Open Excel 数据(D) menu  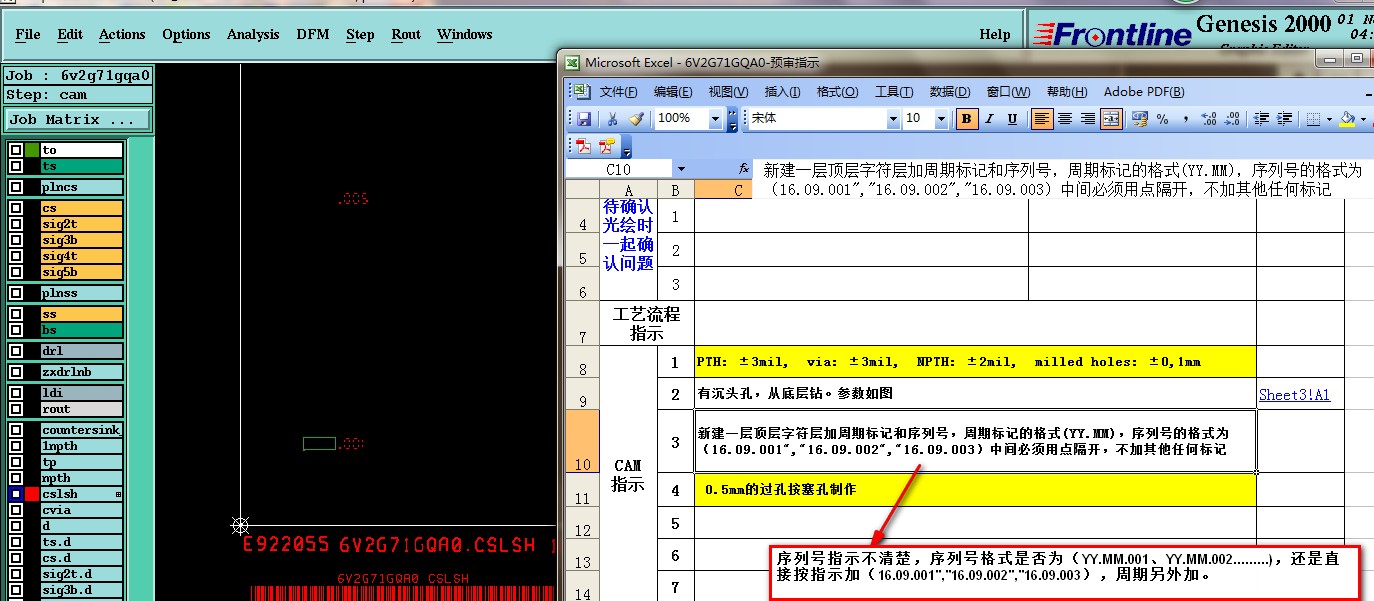[x=949, y=92]
